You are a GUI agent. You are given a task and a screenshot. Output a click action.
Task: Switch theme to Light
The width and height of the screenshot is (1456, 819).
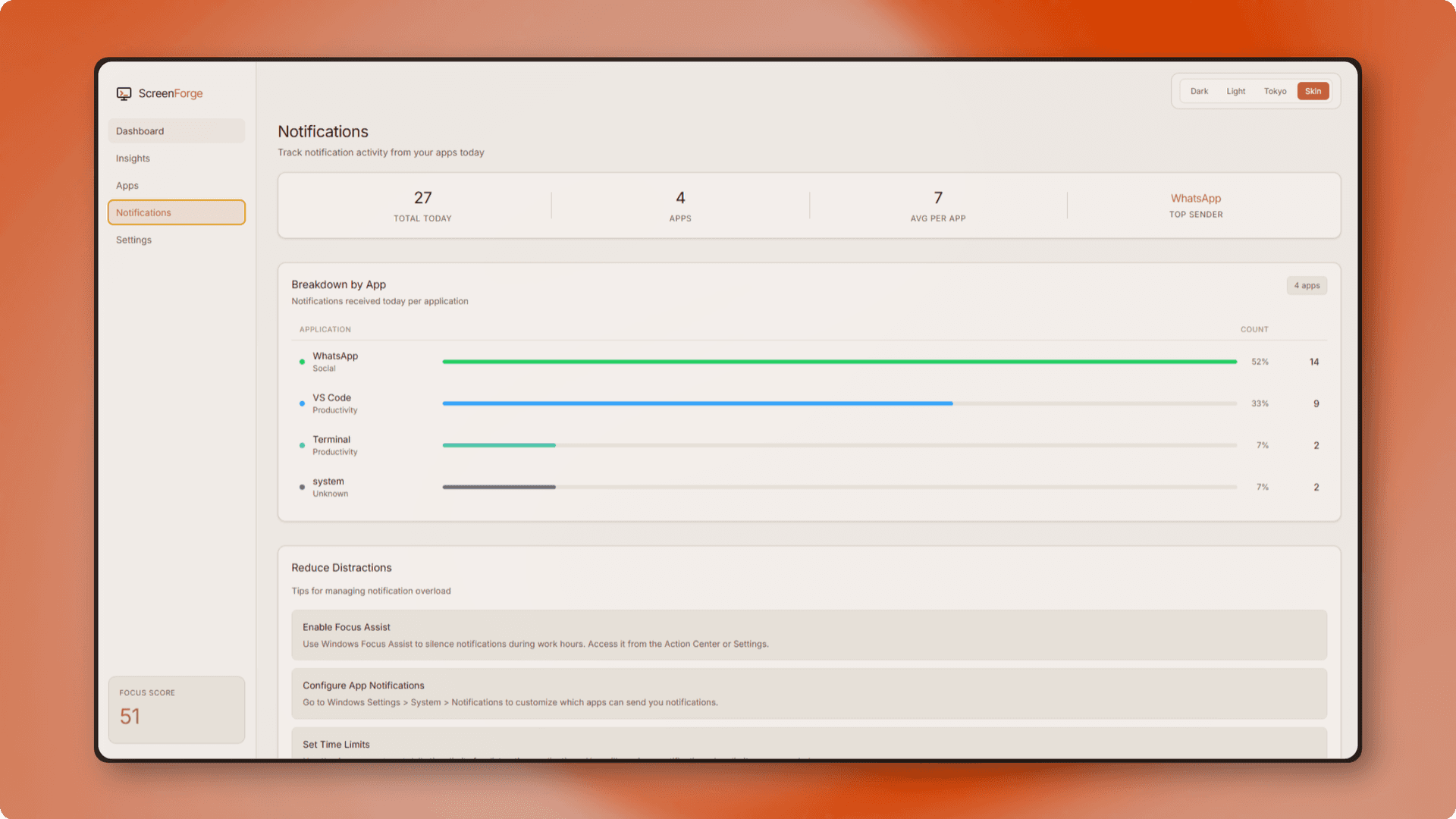(1235, 91)
